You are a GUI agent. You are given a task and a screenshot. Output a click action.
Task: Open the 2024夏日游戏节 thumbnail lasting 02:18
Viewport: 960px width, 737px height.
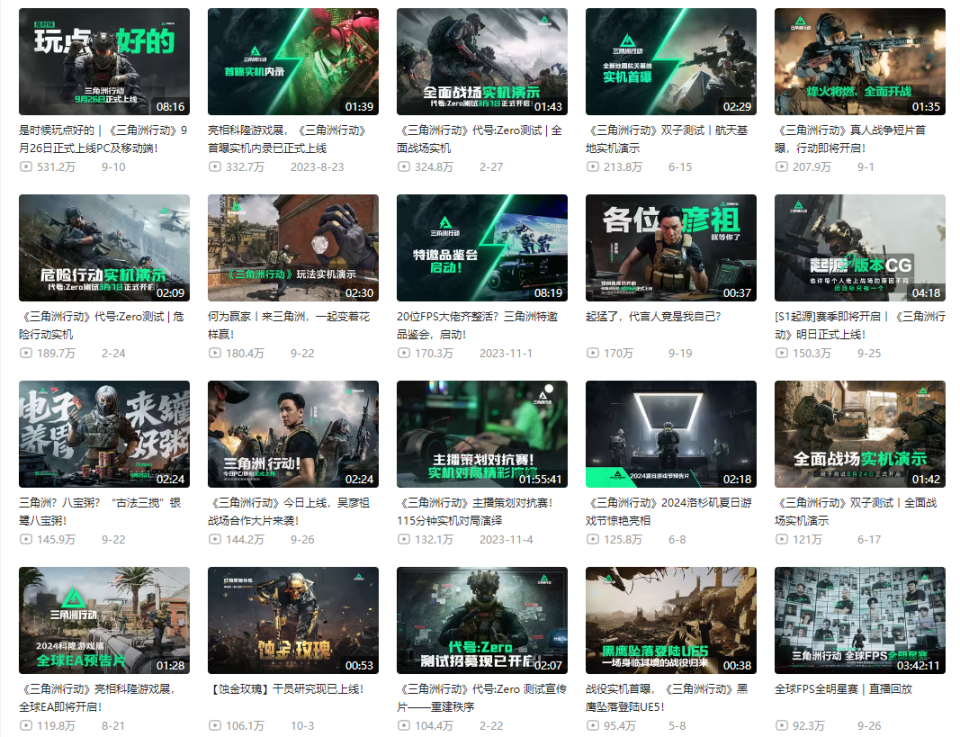pos(671,434)
